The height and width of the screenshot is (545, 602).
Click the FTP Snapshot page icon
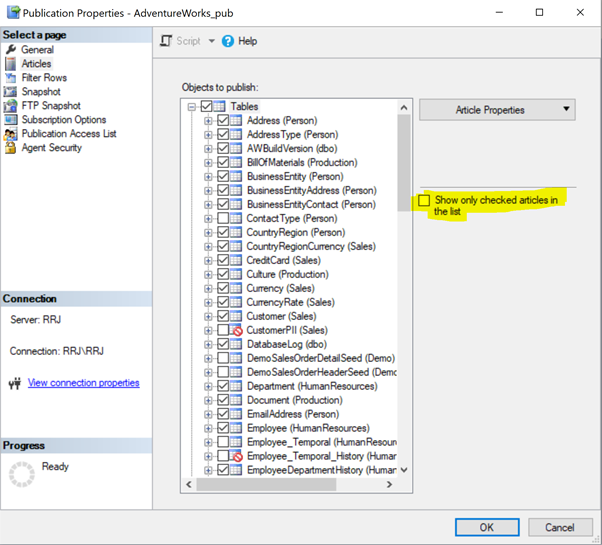[10, 106]
